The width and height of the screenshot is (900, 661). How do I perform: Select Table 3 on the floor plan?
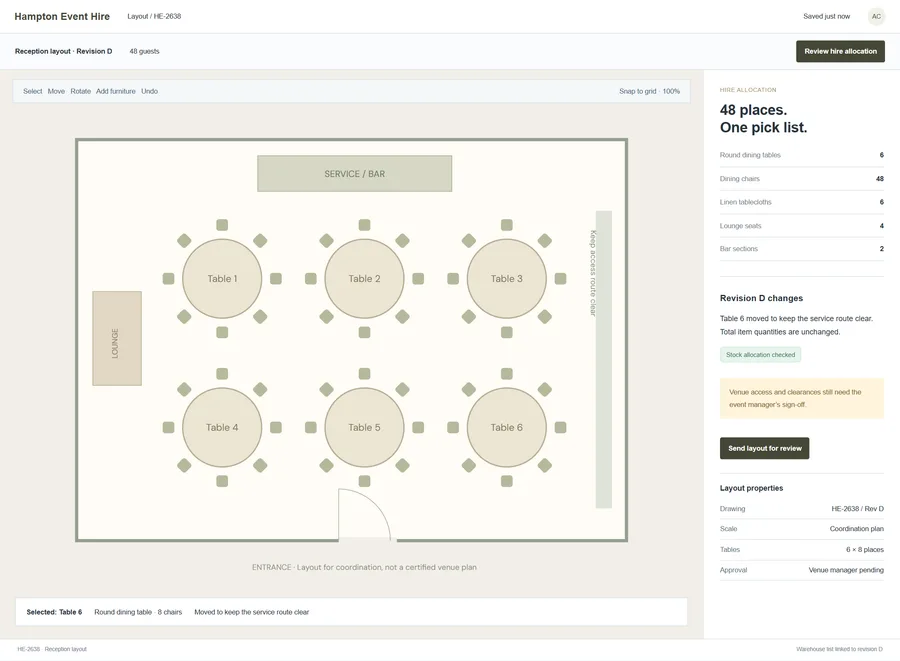[x=507, y=278]
